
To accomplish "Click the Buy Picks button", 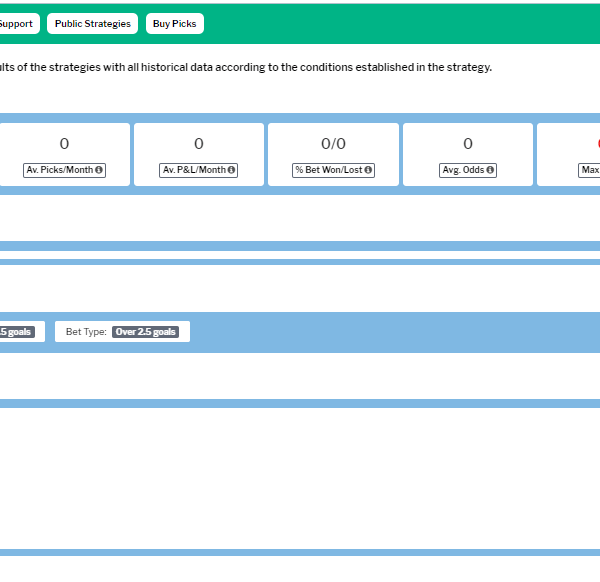I will click(174, 24).
